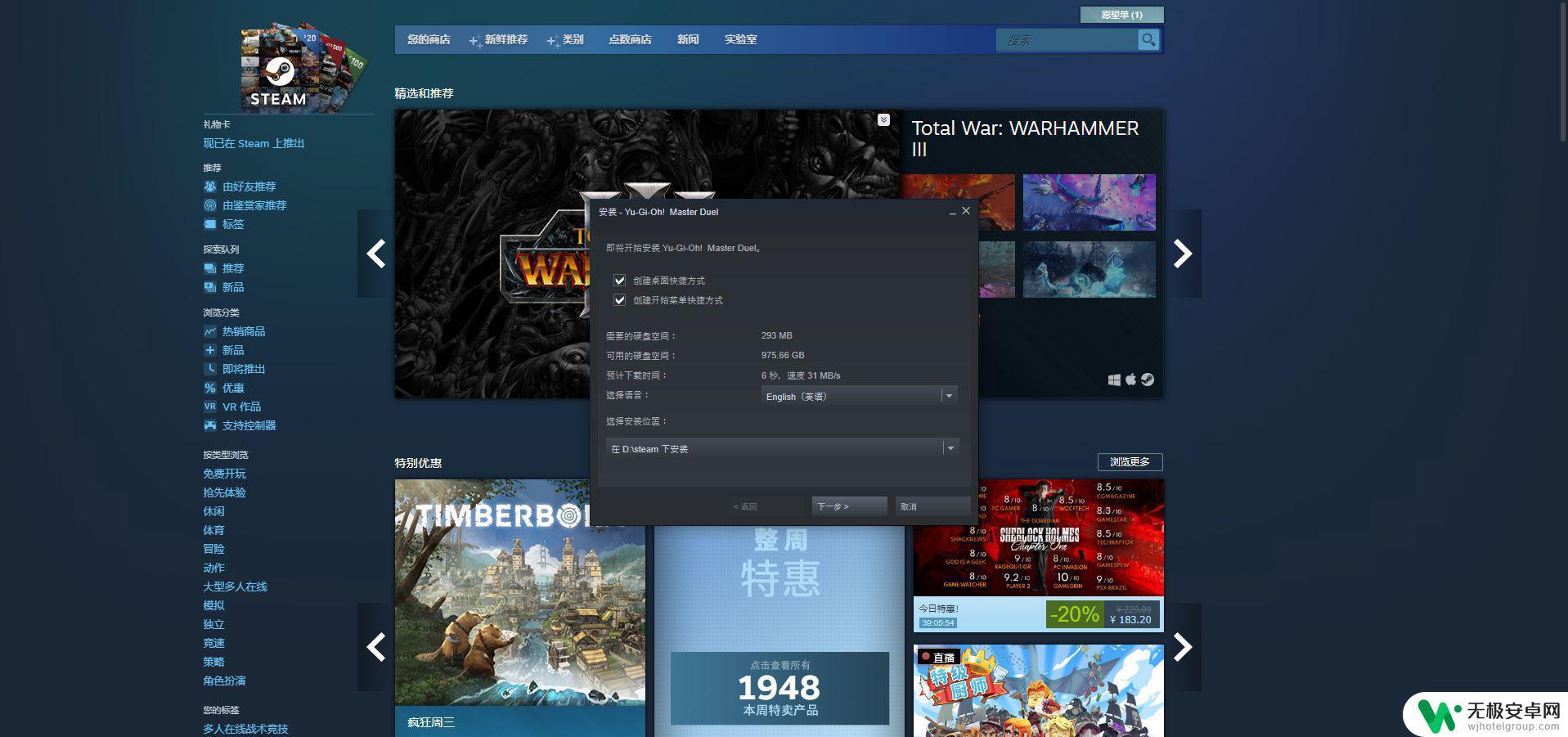Open the 抢先体验 link
Screen dimensions: 1568x737
pos(224,492)
